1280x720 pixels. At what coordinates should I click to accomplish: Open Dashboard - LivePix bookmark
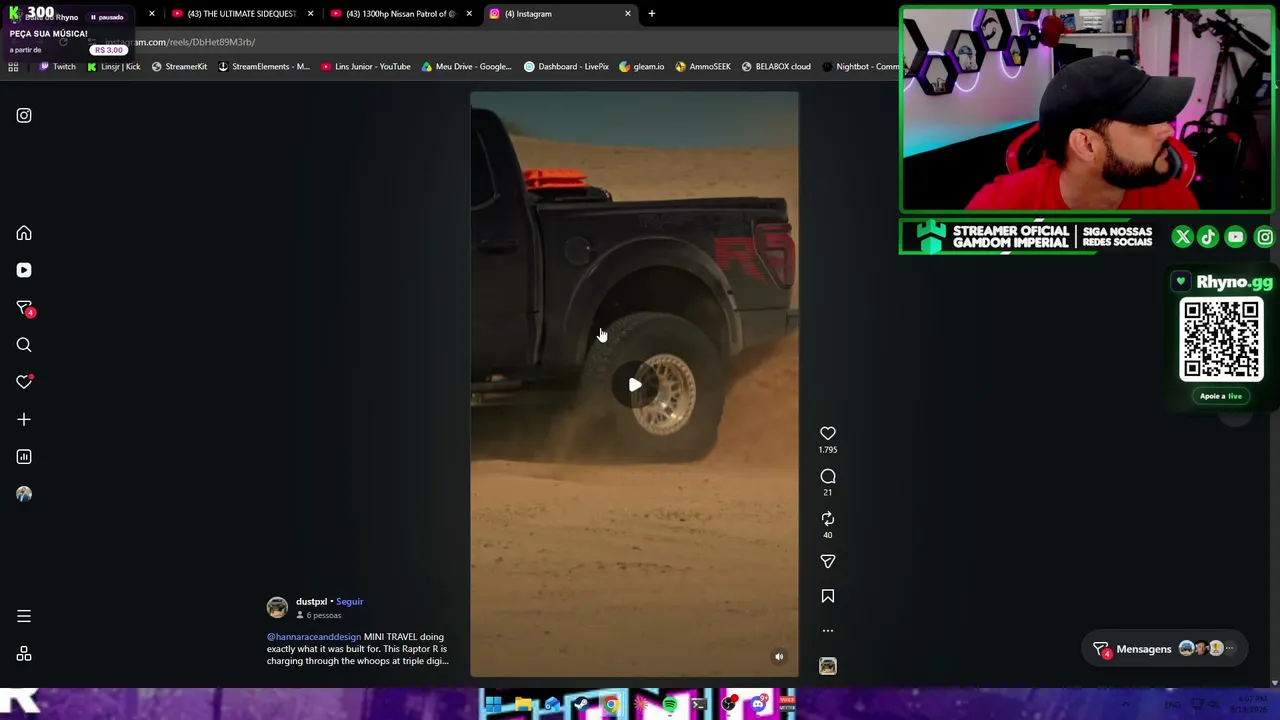(567, 67)
